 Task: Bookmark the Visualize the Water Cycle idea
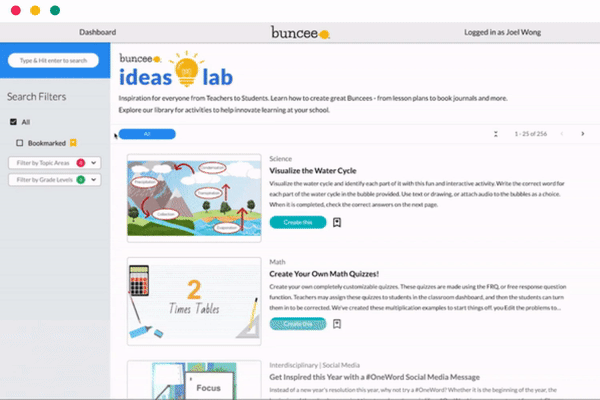point(337,222)
